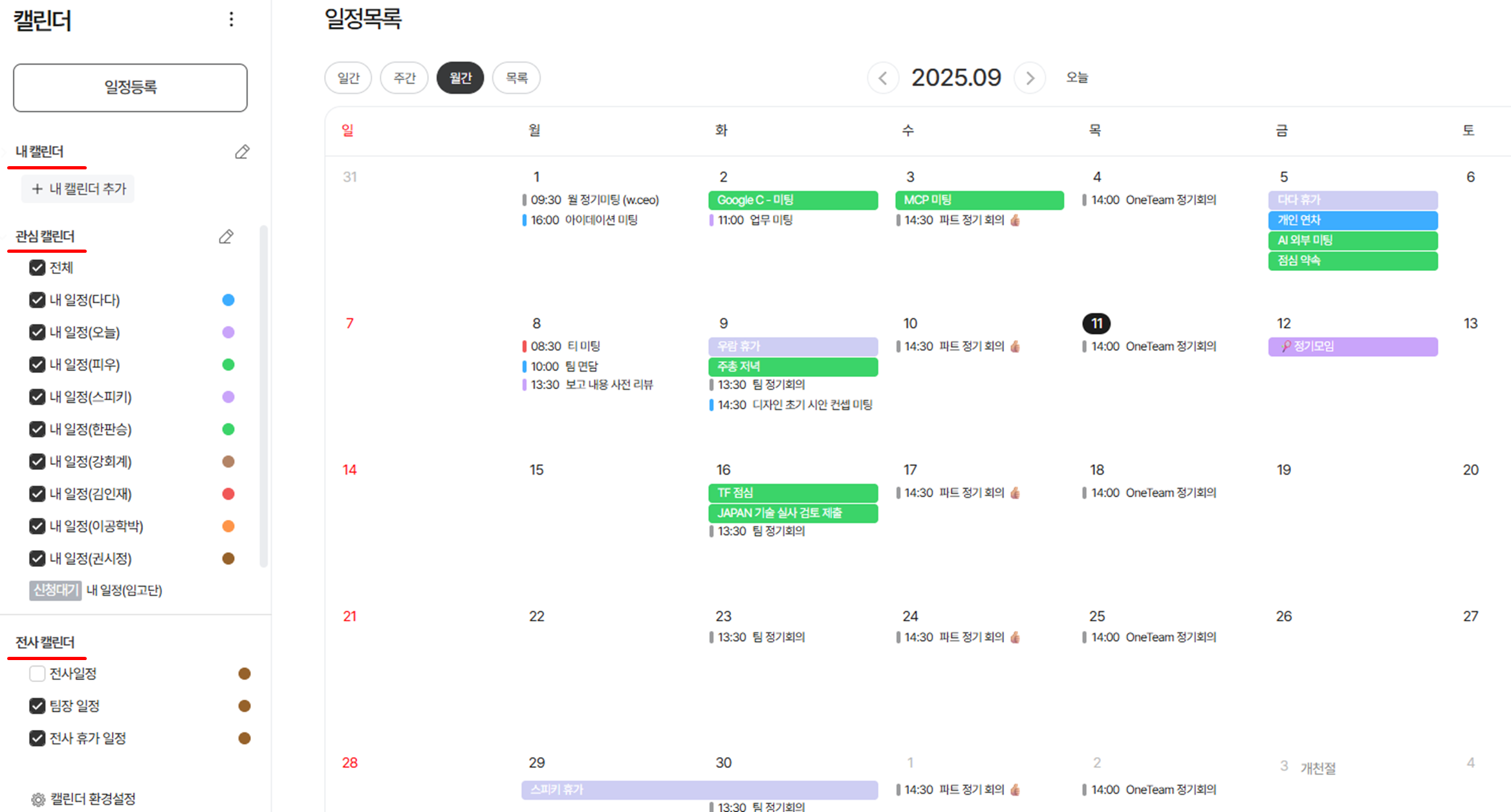Uncheck the 전체 calendar checkbox
1511x812 pixels.
pyautogui.click(x=37, y=267)
